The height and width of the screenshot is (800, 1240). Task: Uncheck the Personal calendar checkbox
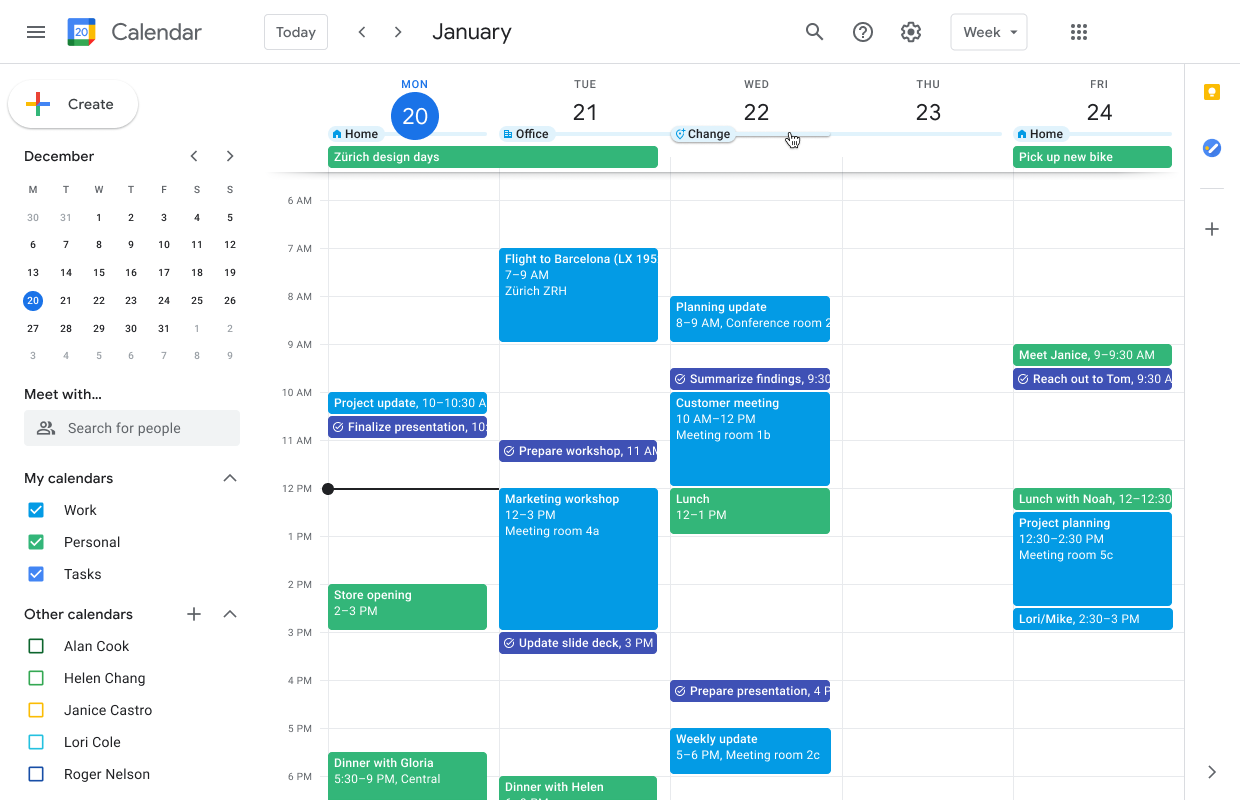[x=36, y=542]
